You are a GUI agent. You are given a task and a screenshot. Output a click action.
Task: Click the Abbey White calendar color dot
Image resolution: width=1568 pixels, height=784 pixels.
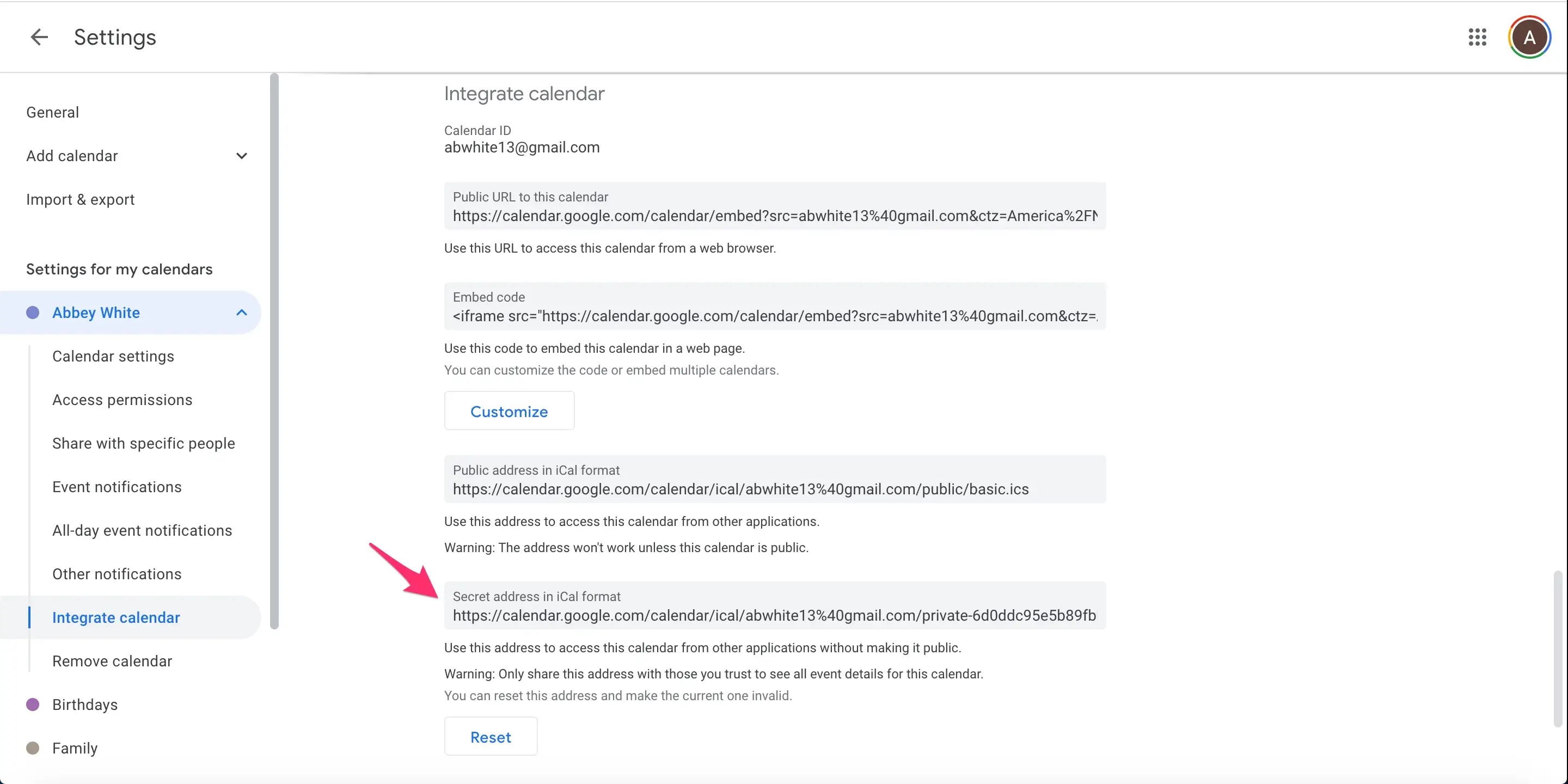coord(33,313)
